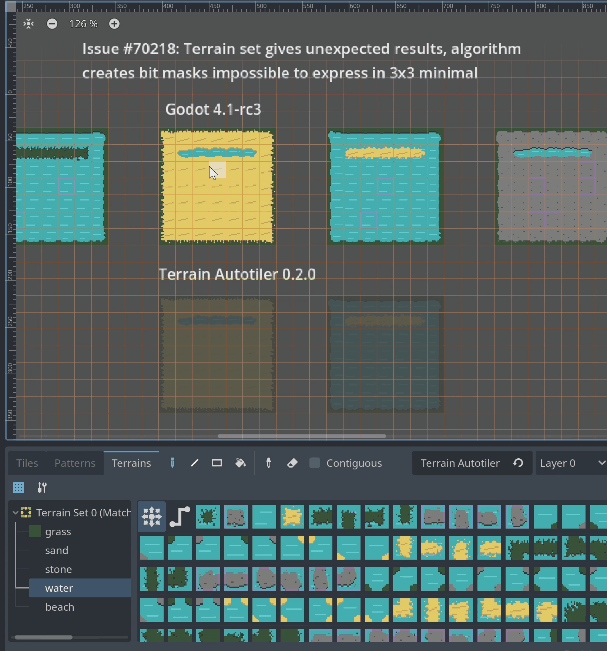Select the stone terrain
The image size is (607, 651).
(x=59, y=569)
